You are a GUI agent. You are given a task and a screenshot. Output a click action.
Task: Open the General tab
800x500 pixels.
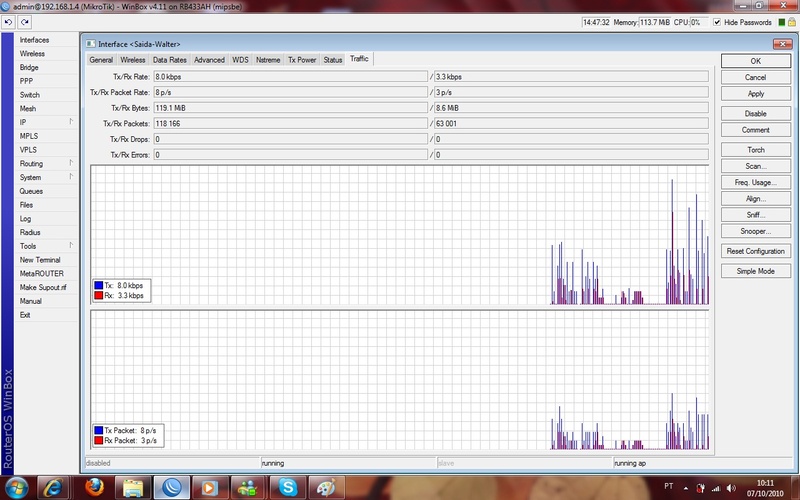coord(101,60)
